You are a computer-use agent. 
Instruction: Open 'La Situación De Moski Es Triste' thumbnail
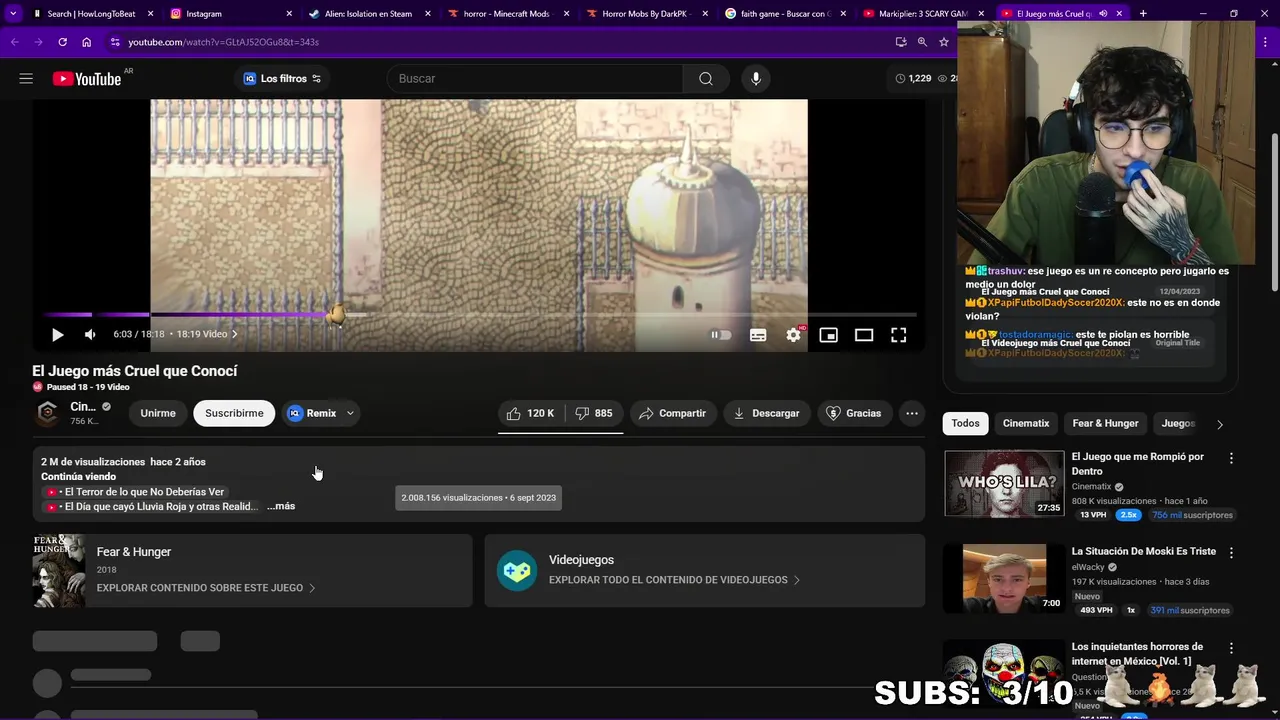click(x=1004, y=578)
